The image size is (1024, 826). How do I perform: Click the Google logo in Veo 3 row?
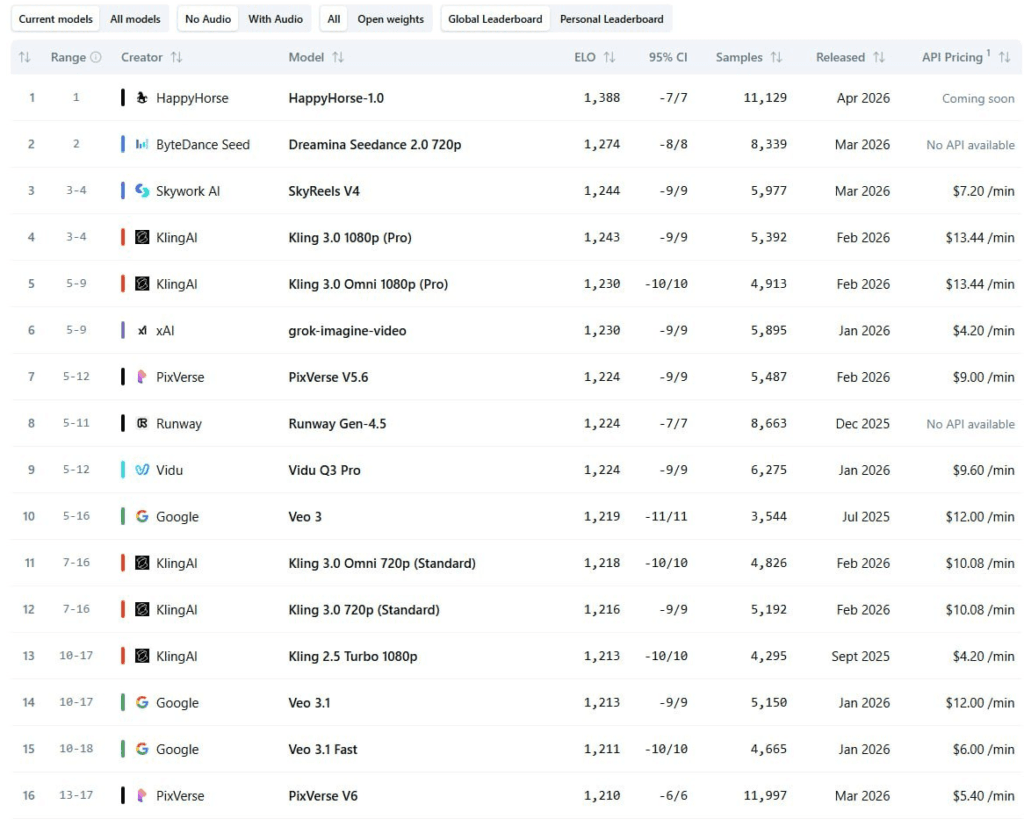coord(142,517)
